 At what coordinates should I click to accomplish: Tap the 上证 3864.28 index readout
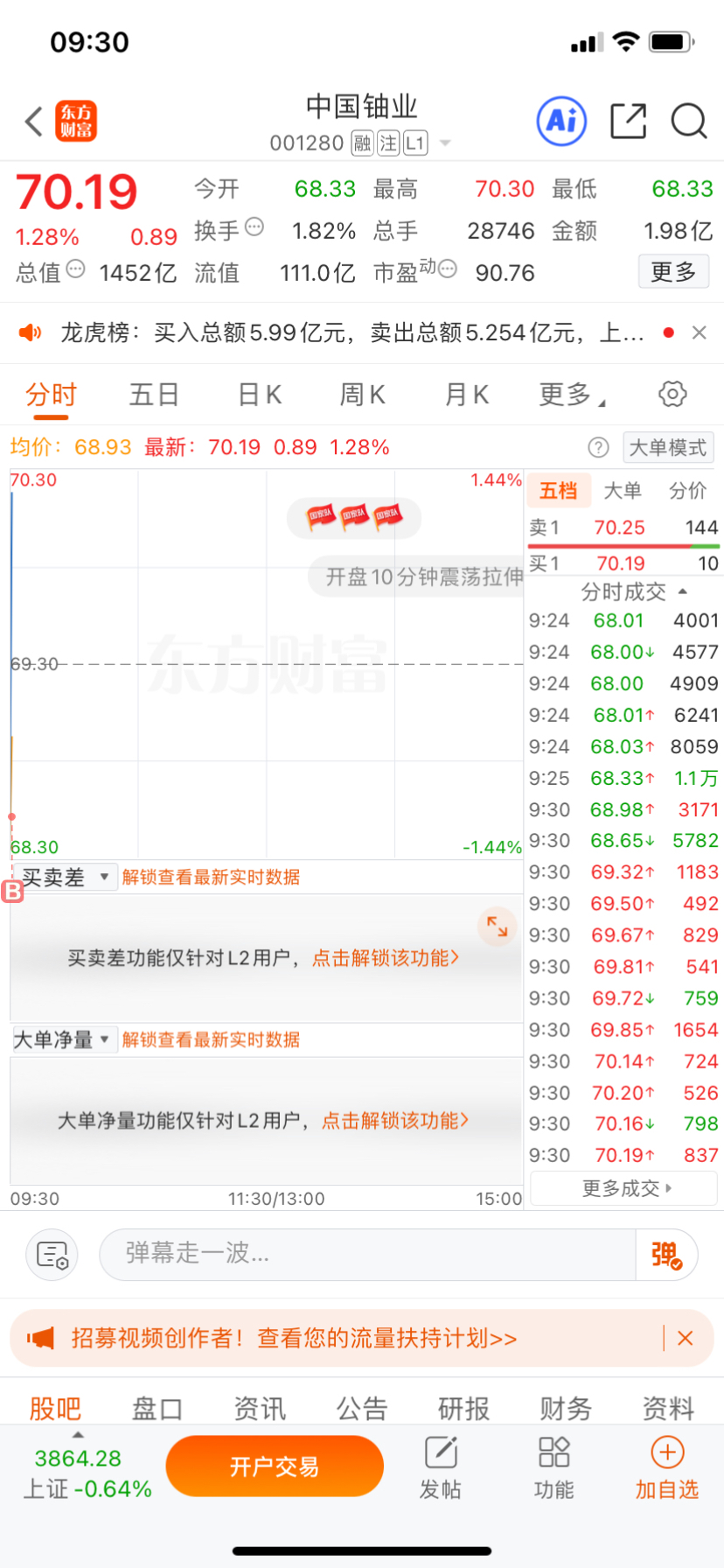pyautogui.click(x=87, y=1473)
